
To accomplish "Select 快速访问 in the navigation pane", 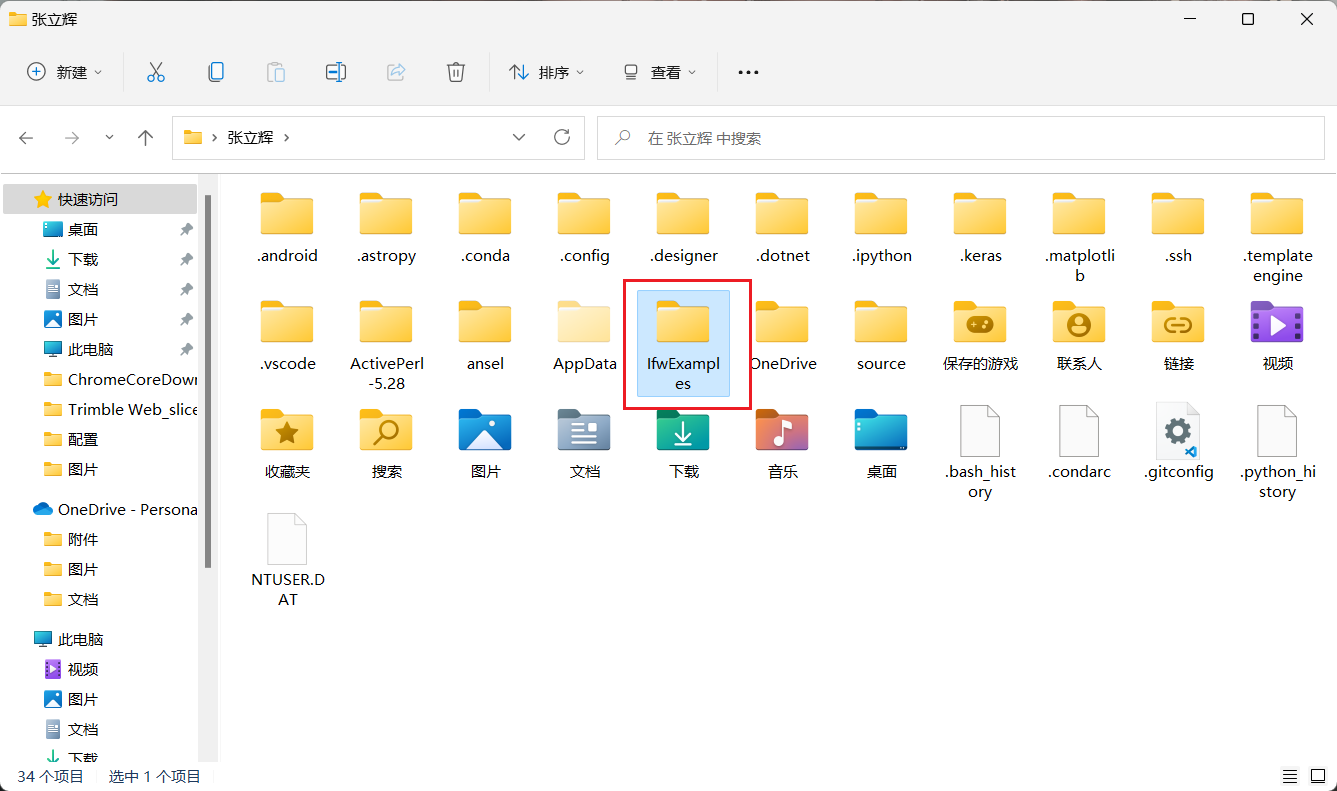I will [88, 199].
